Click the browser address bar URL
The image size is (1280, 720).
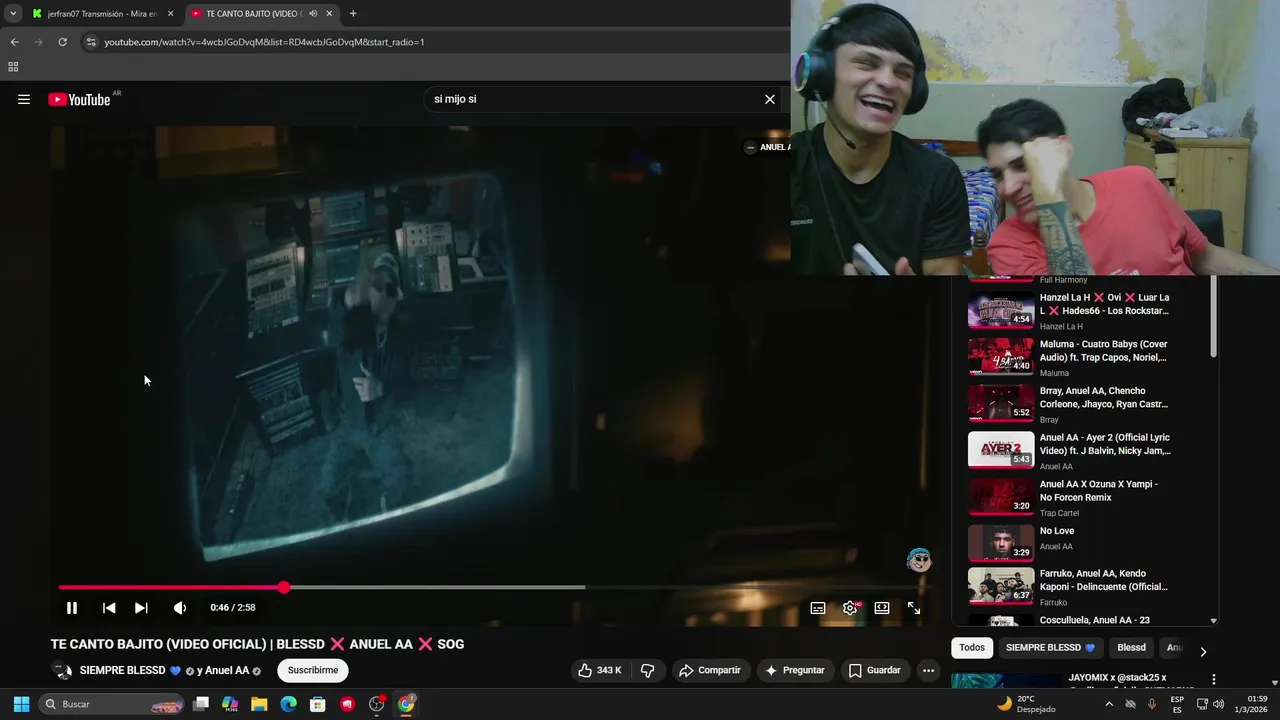[x=264, y=42]
